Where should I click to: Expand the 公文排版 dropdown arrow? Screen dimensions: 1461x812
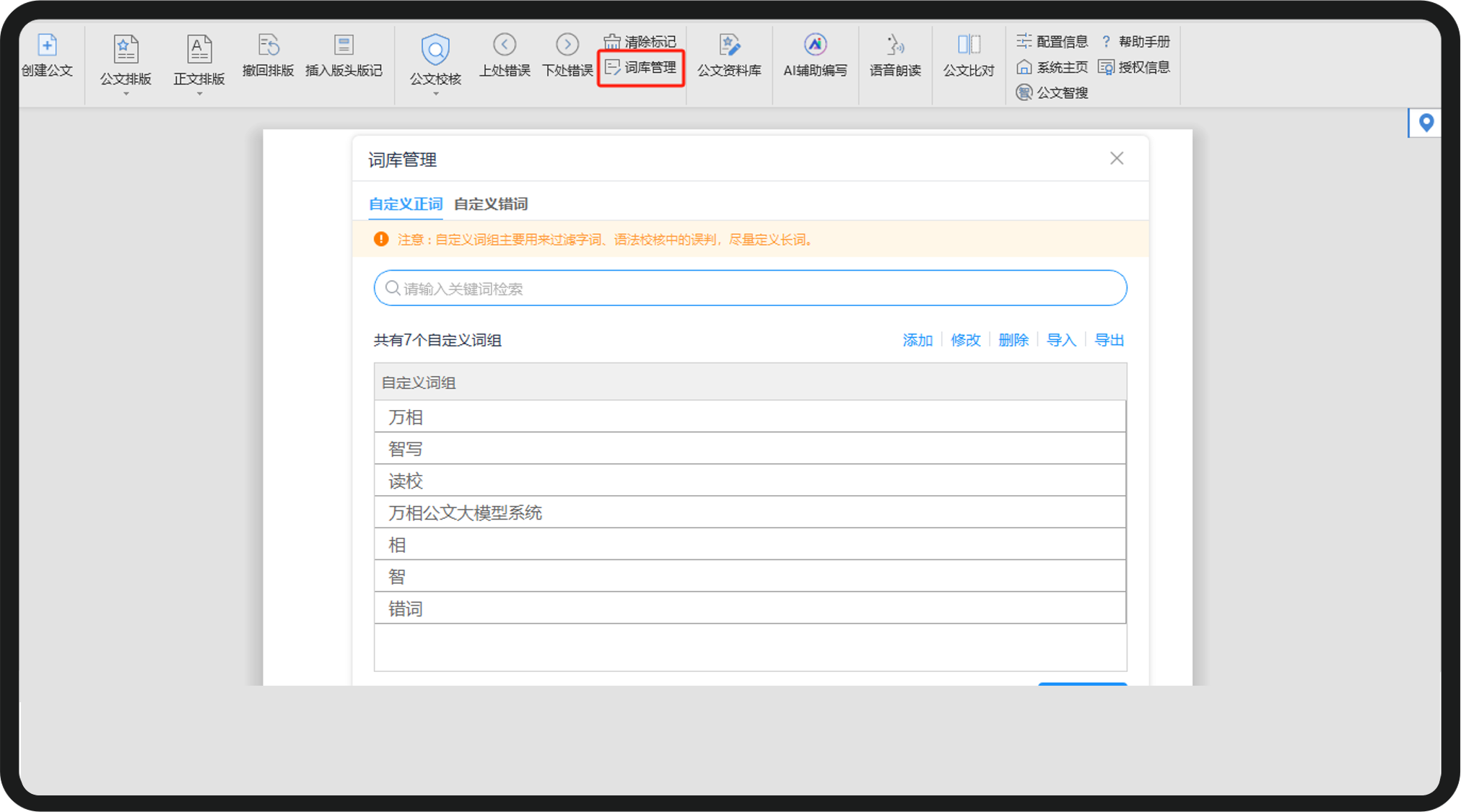[x=126, y=94]
